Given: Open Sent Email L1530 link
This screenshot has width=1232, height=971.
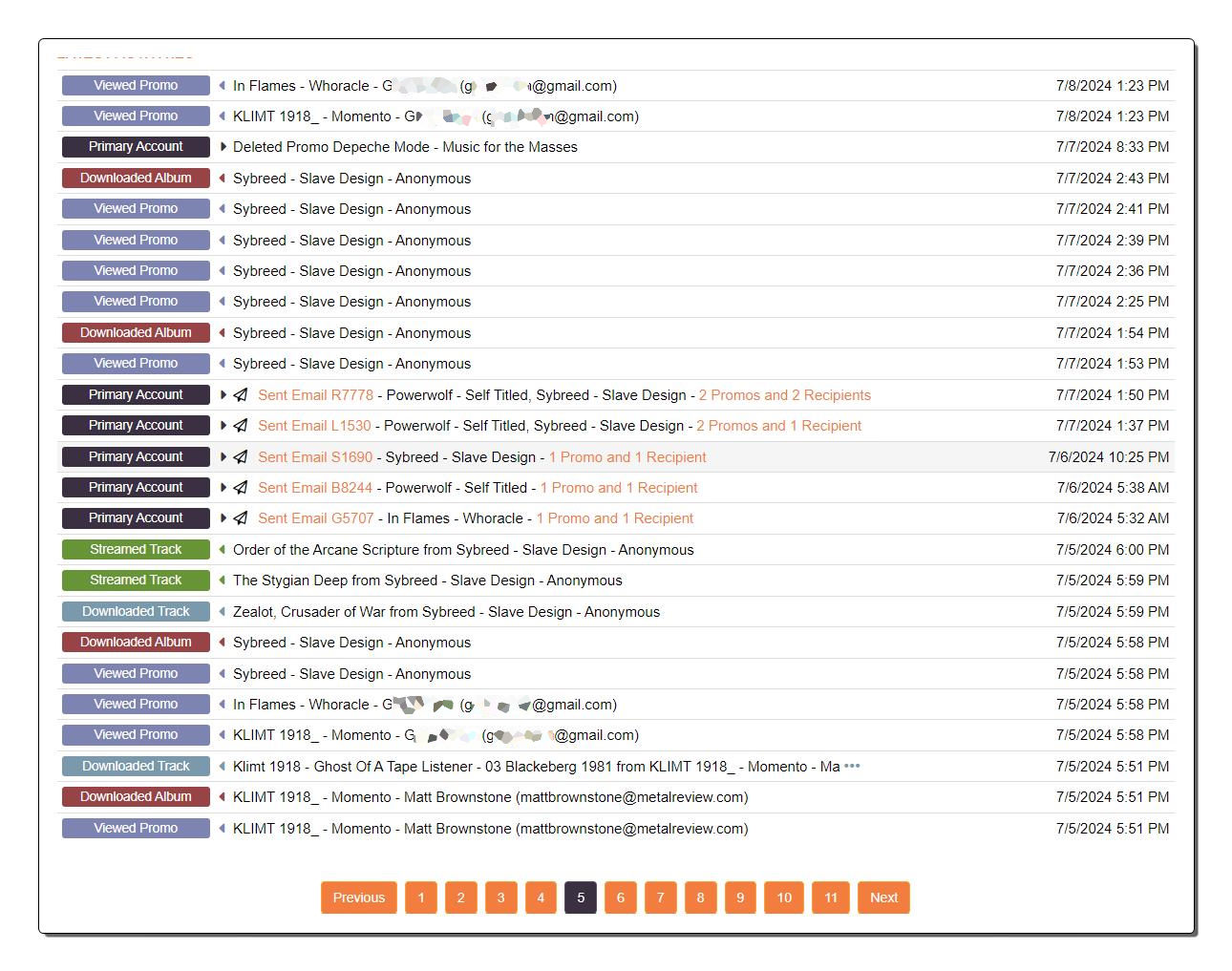Looking at the screenshot, I should tap(314, 426).
